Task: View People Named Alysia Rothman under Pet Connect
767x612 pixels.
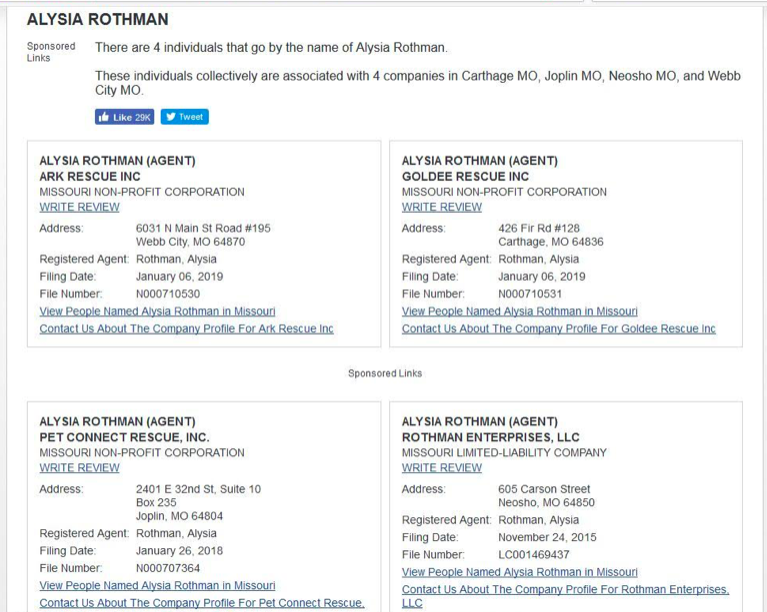Action: [x=157, y=585]
